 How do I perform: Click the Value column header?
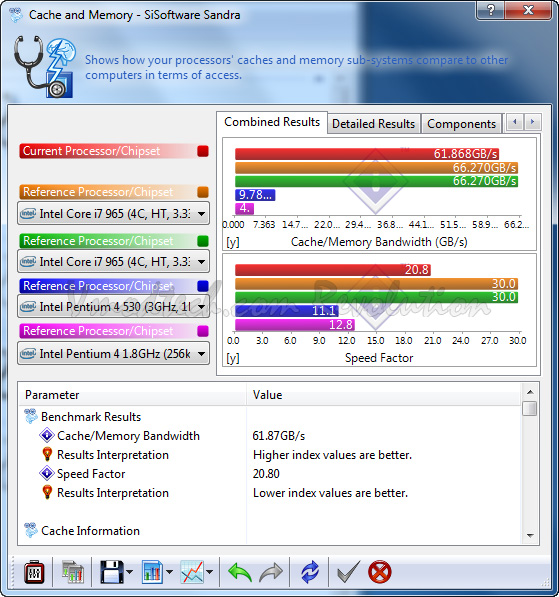coord(384,395)
